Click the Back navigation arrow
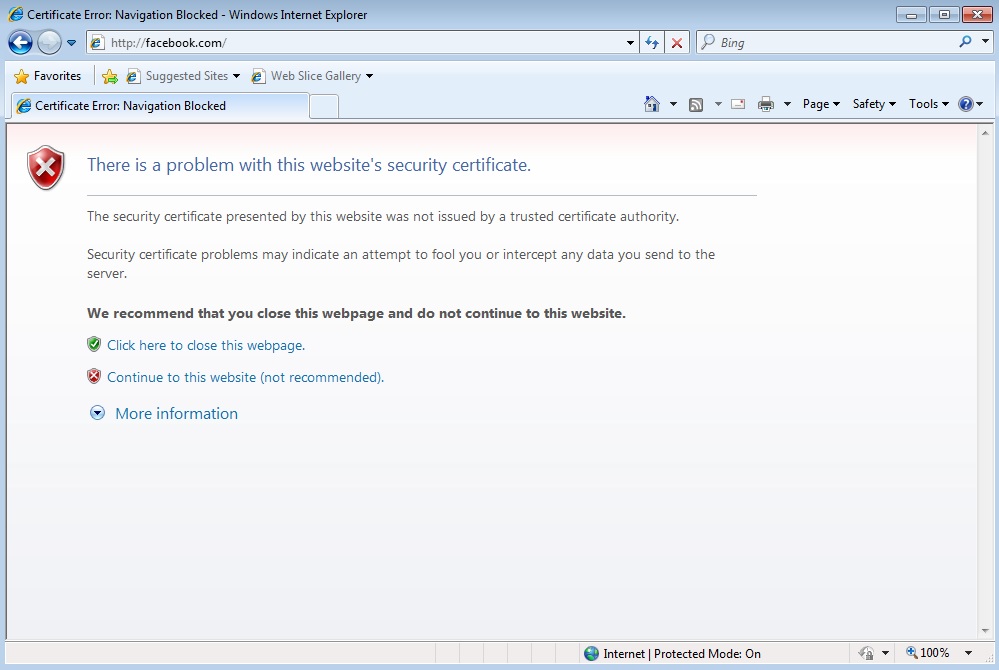Image resolution: width=999 pixels, height=670 pixels. [x=20, y=43]
